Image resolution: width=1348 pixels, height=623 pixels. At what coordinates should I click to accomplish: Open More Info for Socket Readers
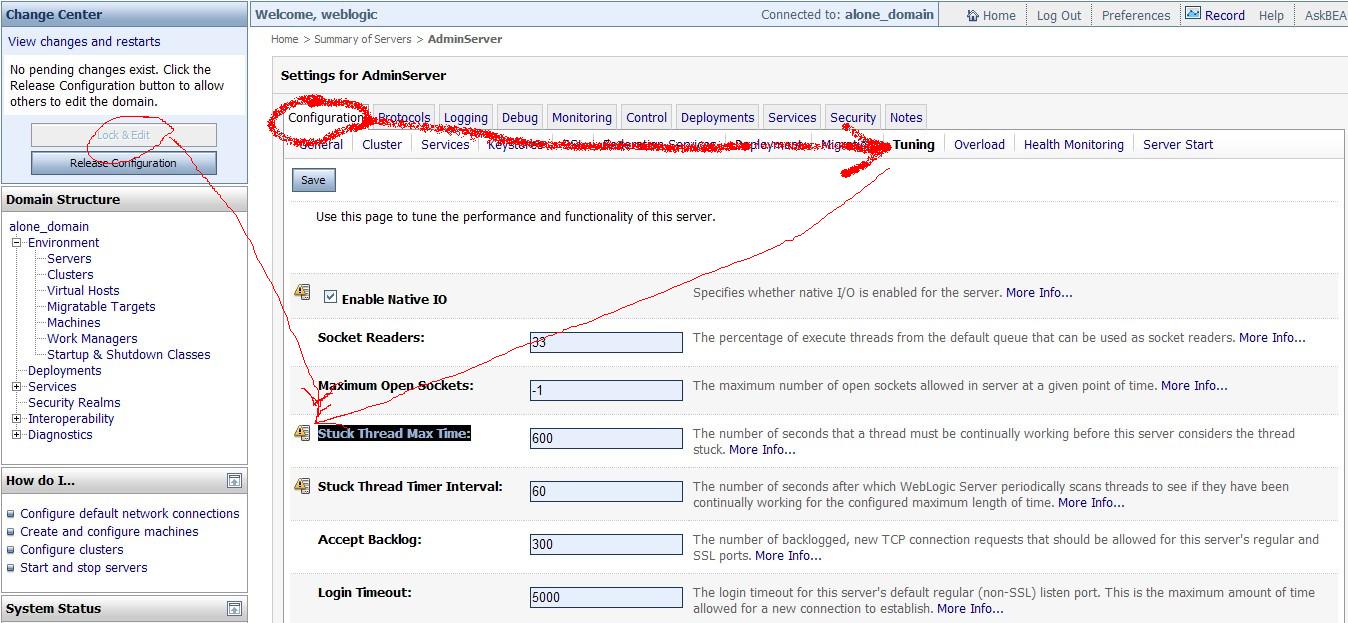pos(1272,338)
